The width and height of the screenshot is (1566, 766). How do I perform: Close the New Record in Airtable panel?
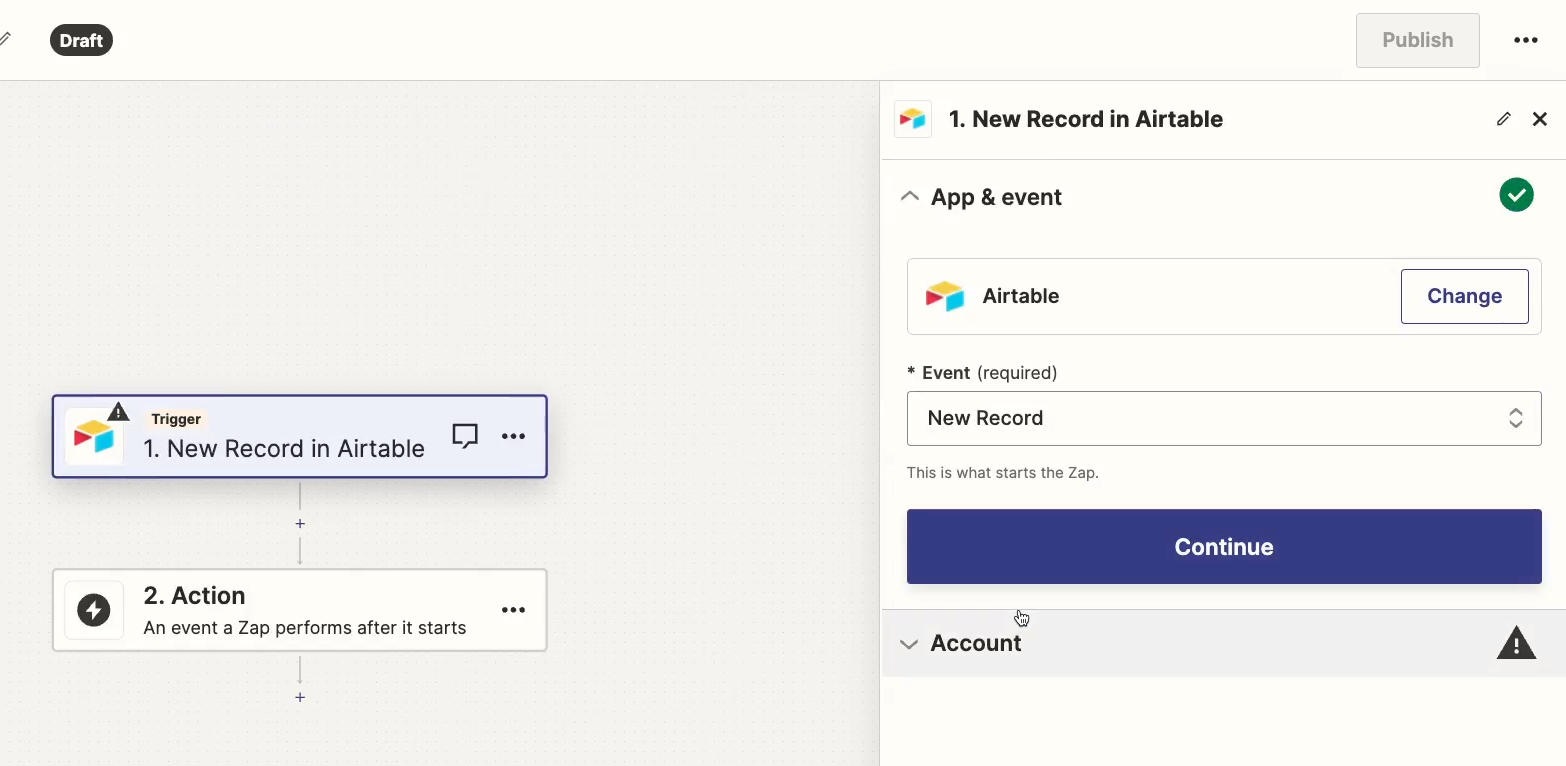point(1540,119)
